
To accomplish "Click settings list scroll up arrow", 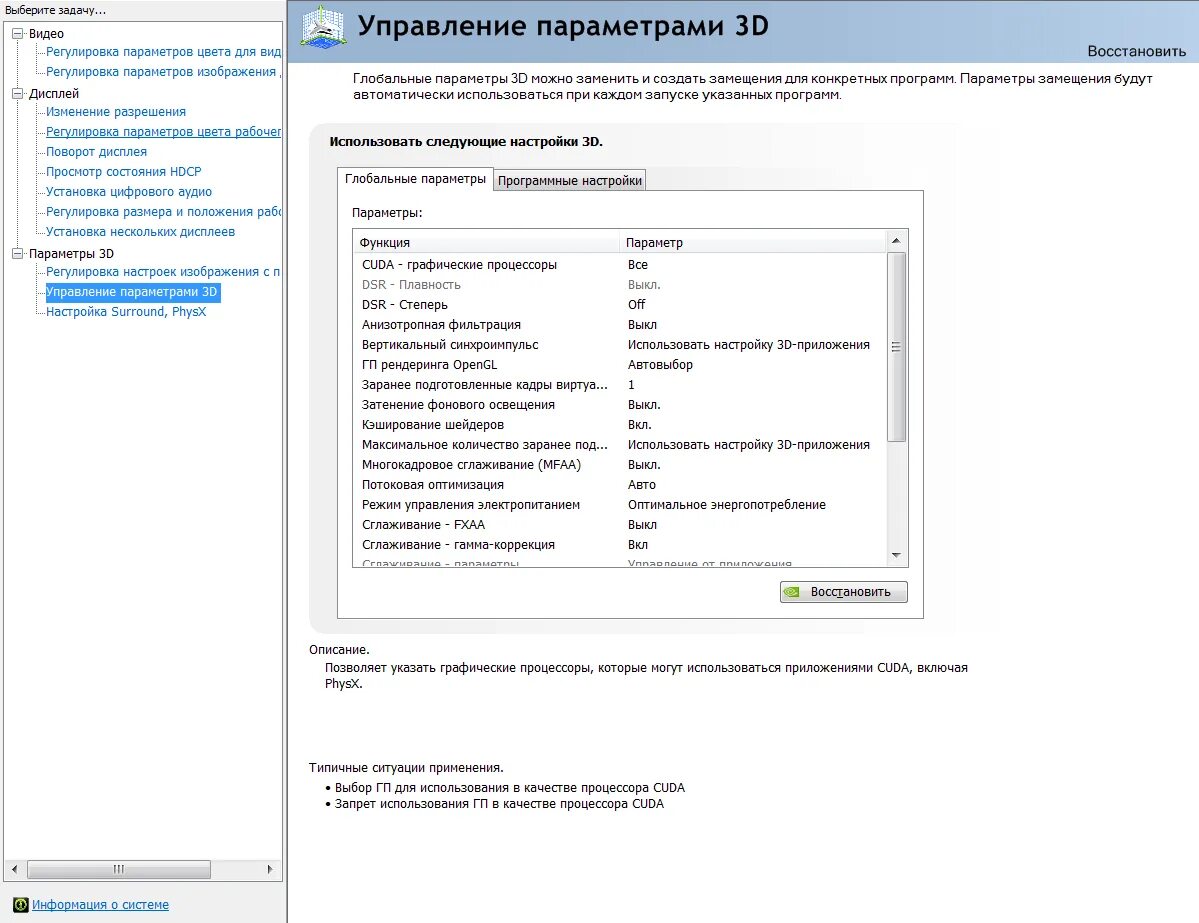I will (896, 241).
